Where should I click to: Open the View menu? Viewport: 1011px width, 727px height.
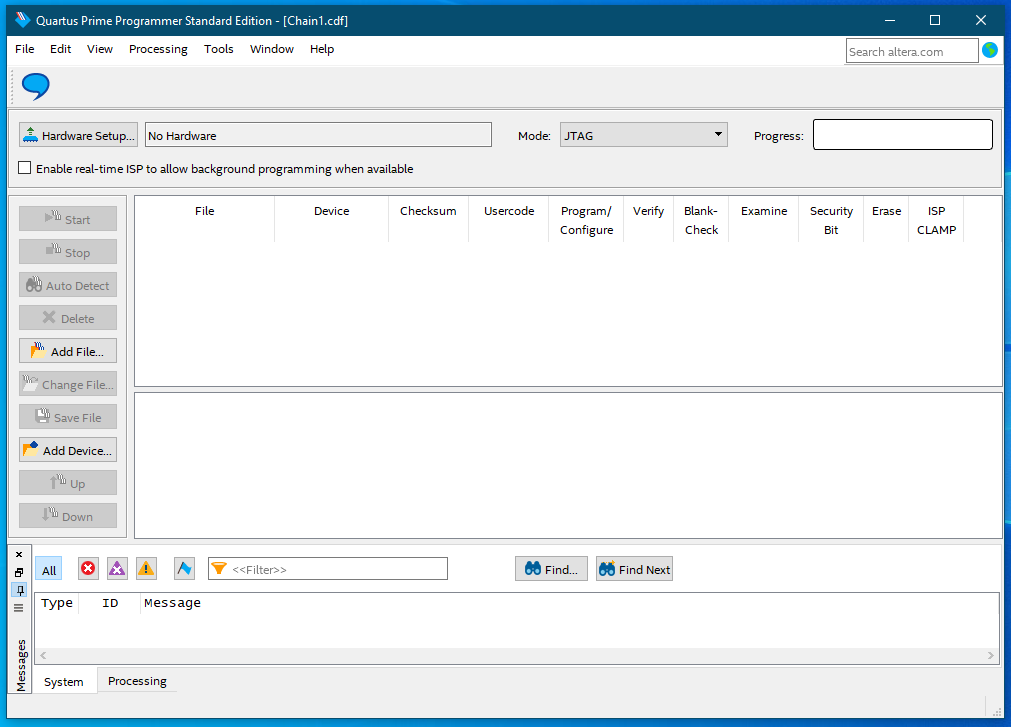click(x=100, y=49)
